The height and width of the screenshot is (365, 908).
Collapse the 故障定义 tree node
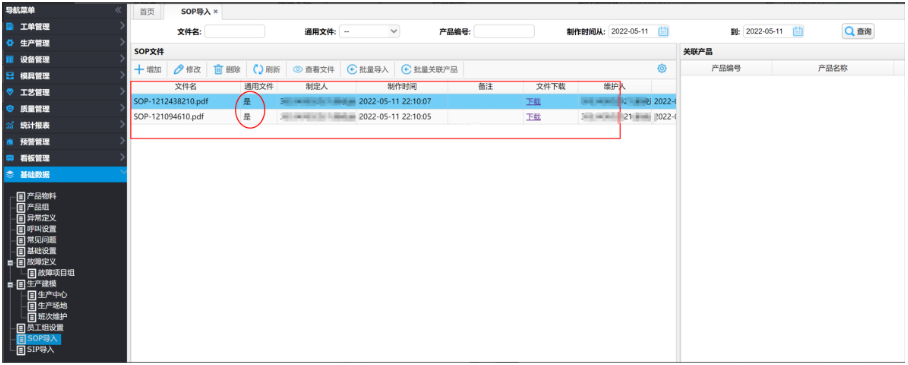pyautogui.click(x=10, y=262)
